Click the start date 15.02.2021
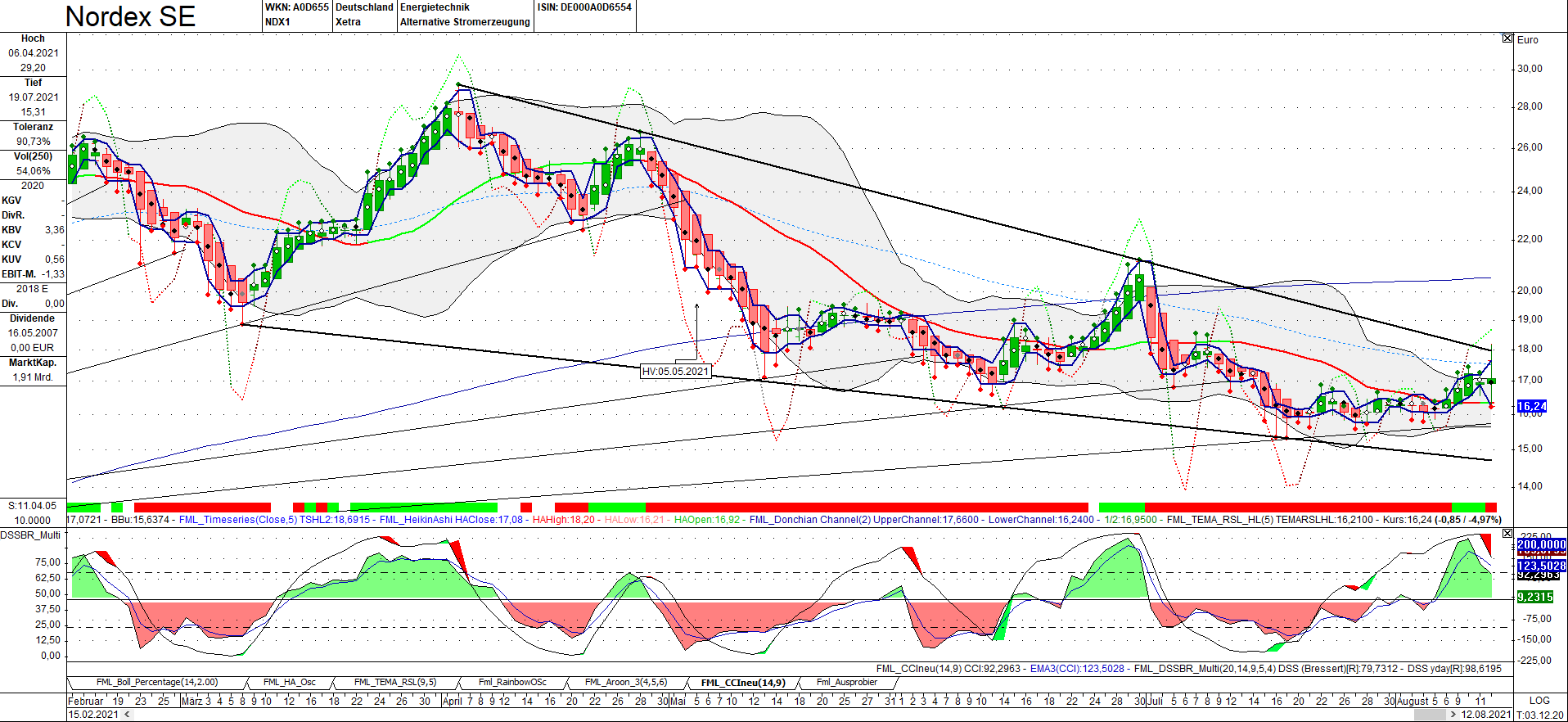Image resolution: width=1568 pixels, height=722 pixels. coord(94,715)
